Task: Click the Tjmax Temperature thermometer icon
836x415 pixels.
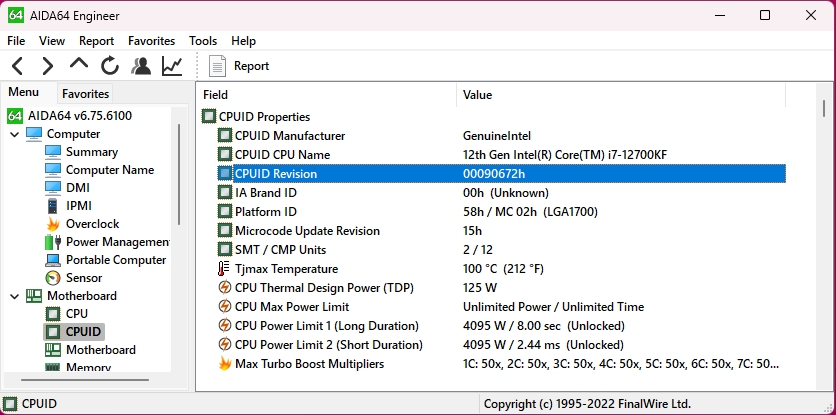Action: click(224, 269)
